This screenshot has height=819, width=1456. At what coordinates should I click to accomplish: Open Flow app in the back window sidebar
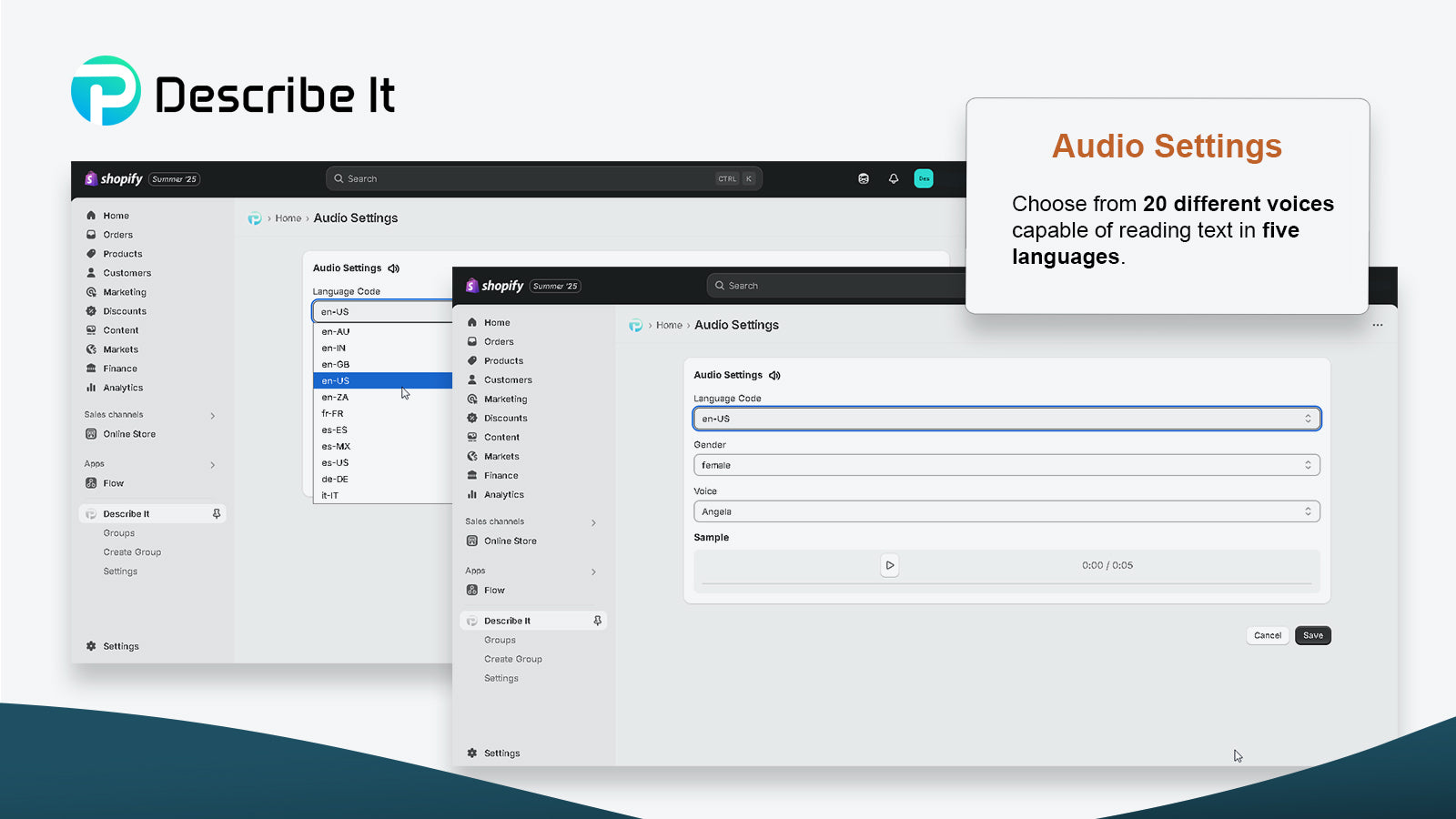point(113,483)
